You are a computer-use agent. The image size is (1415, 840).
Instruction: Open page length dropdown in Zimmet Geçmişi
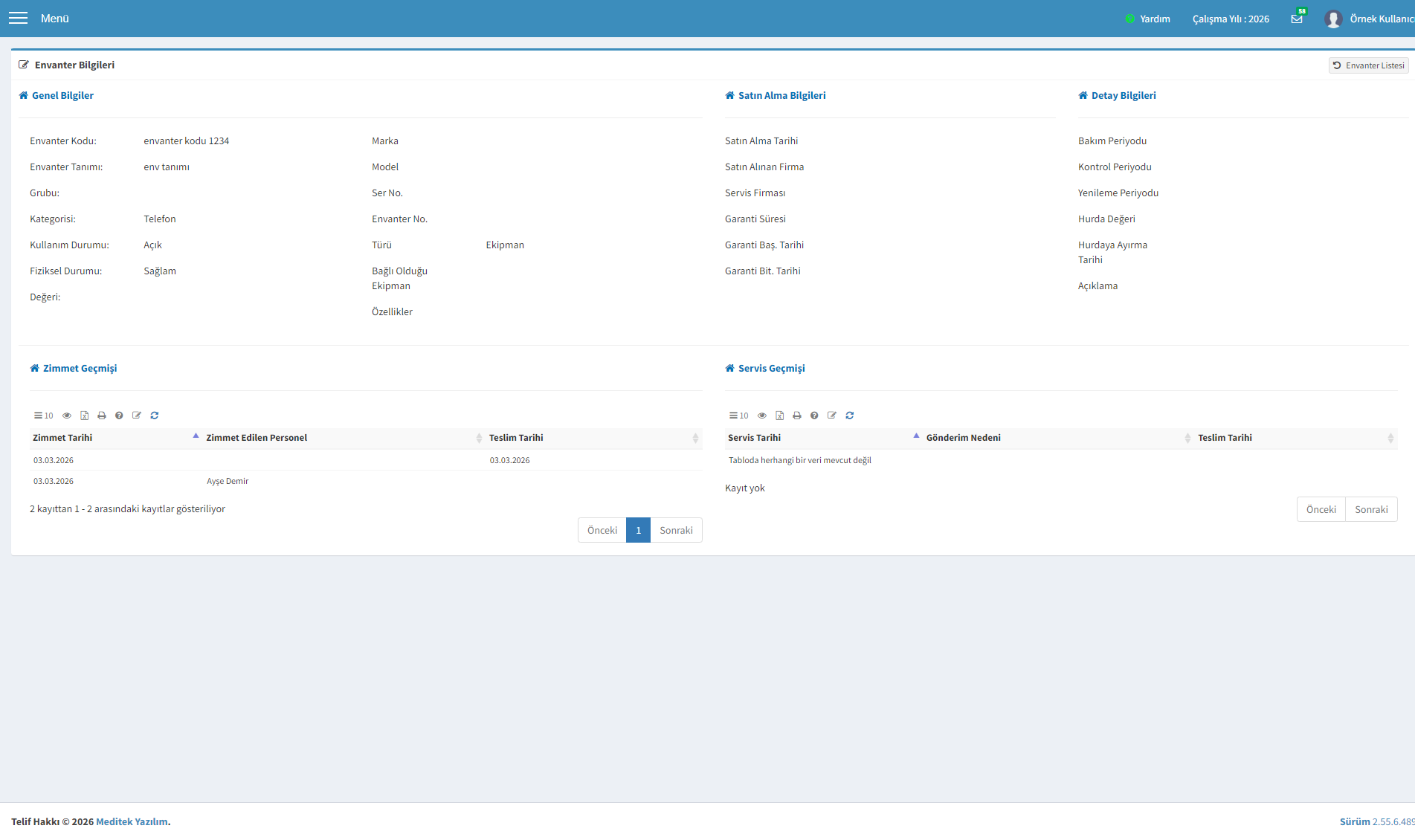click(x=44, y=416)
